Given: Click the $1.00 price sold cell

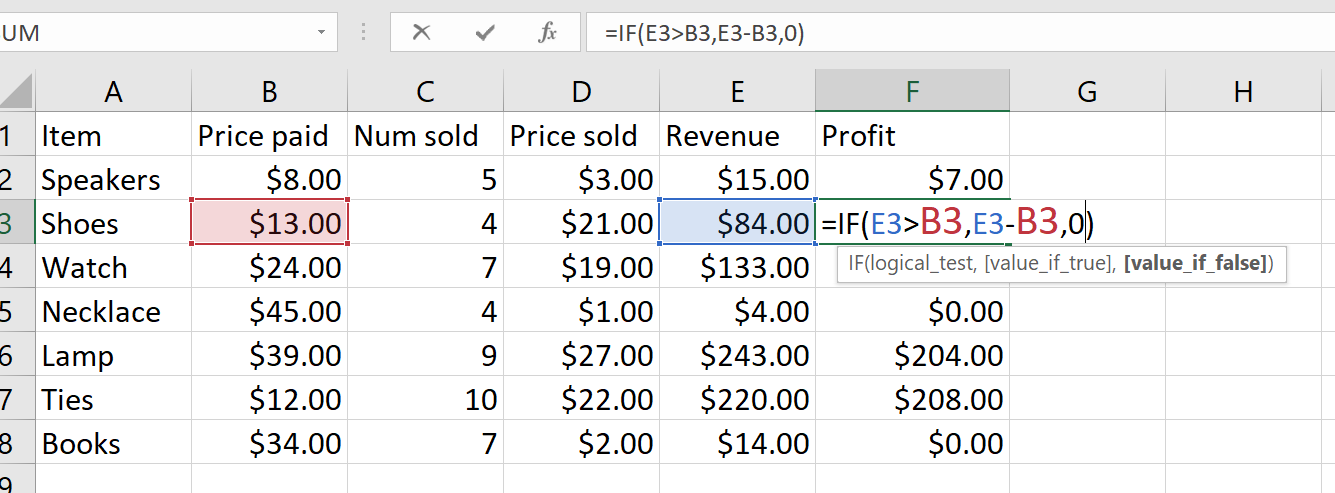Looking at the screenshot, I should point(581,311).
